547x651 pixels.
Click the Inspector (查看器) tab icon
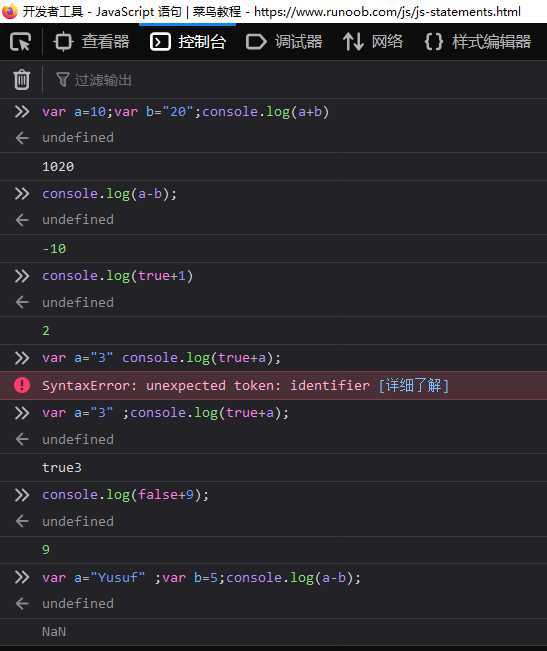63,42
